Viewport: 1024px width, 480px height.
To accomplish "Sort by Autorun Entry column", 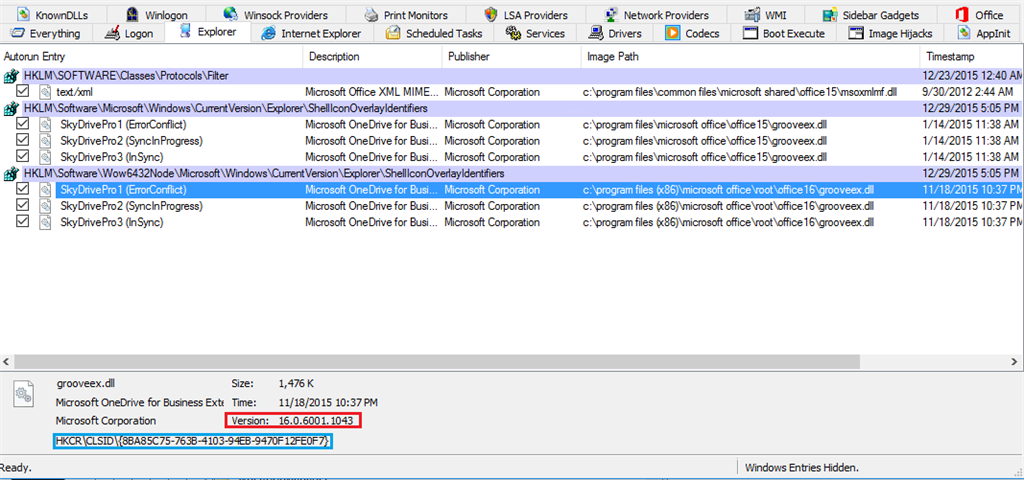I will pos(152,57).
